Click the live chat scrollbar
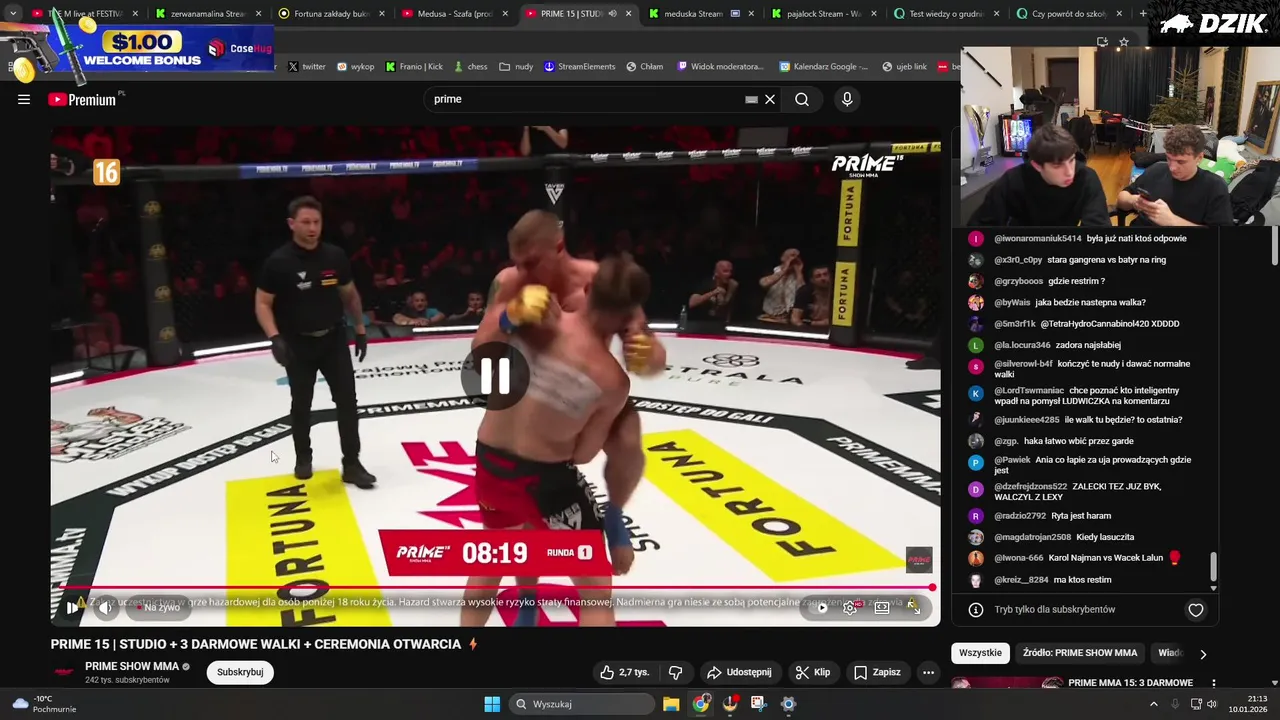This screenshot has width=1280, height=720. point(1214,566)
